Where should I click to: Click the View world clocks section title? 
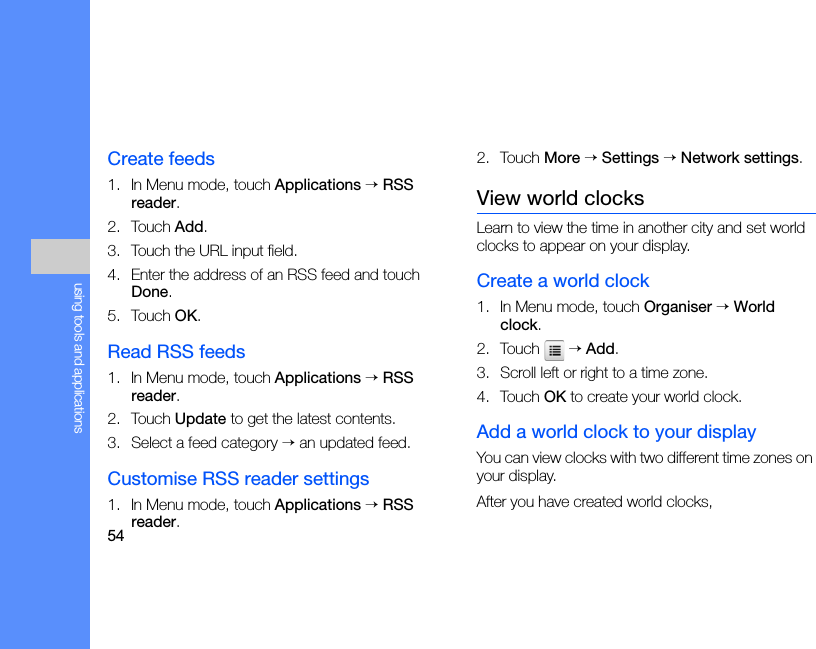[x=560, y=198]
